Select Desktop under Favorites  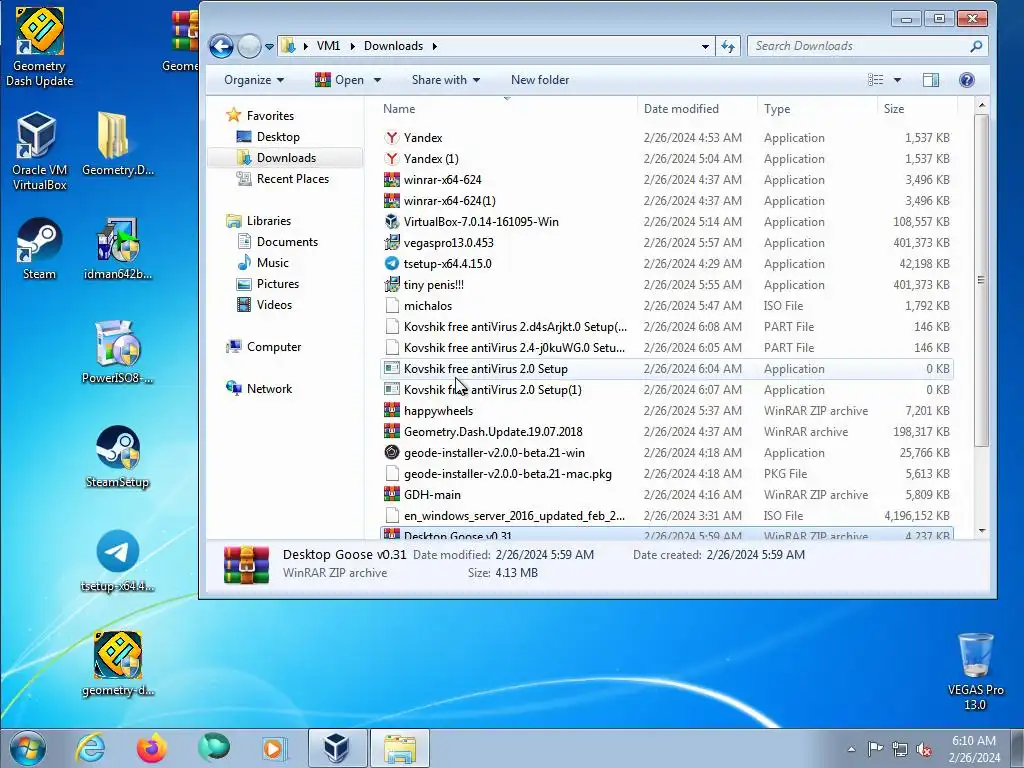[278, 136]
